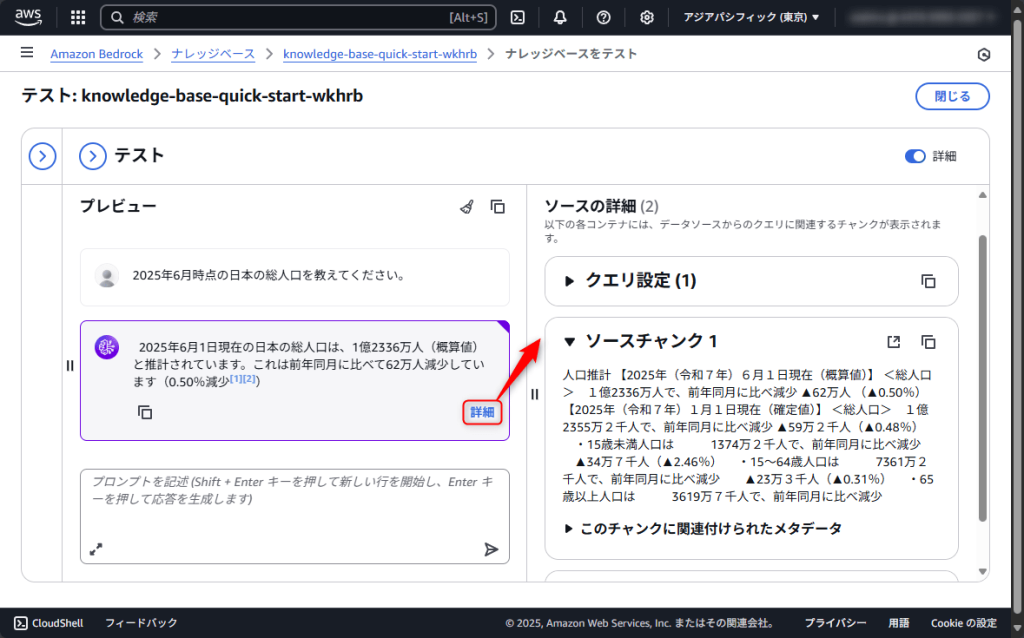Toggle the 詳細 switch off
The image size is (1024, 638).
[x=915, y=156]
